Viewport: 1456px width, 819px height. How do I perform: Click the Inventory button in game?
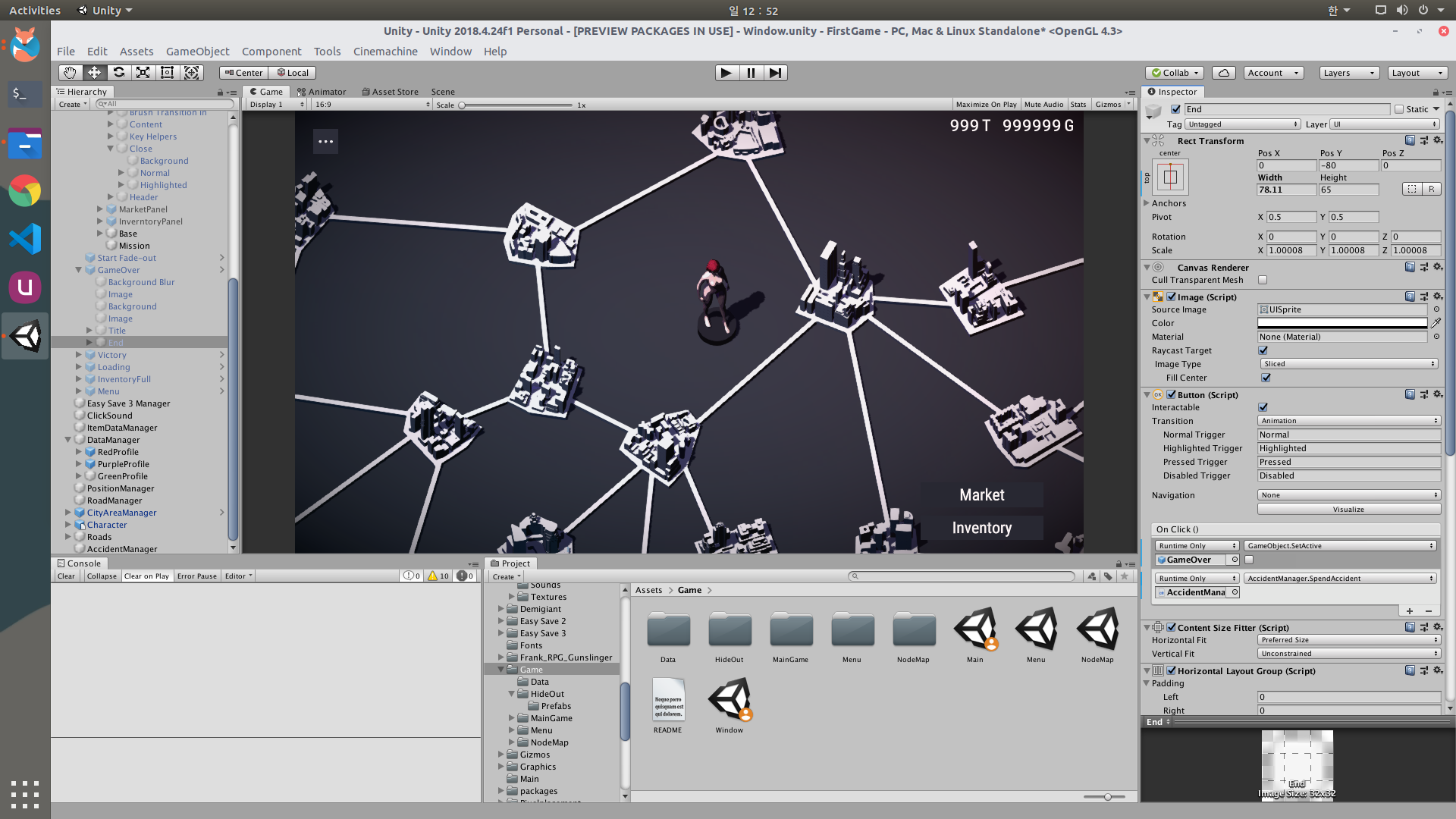982,528
